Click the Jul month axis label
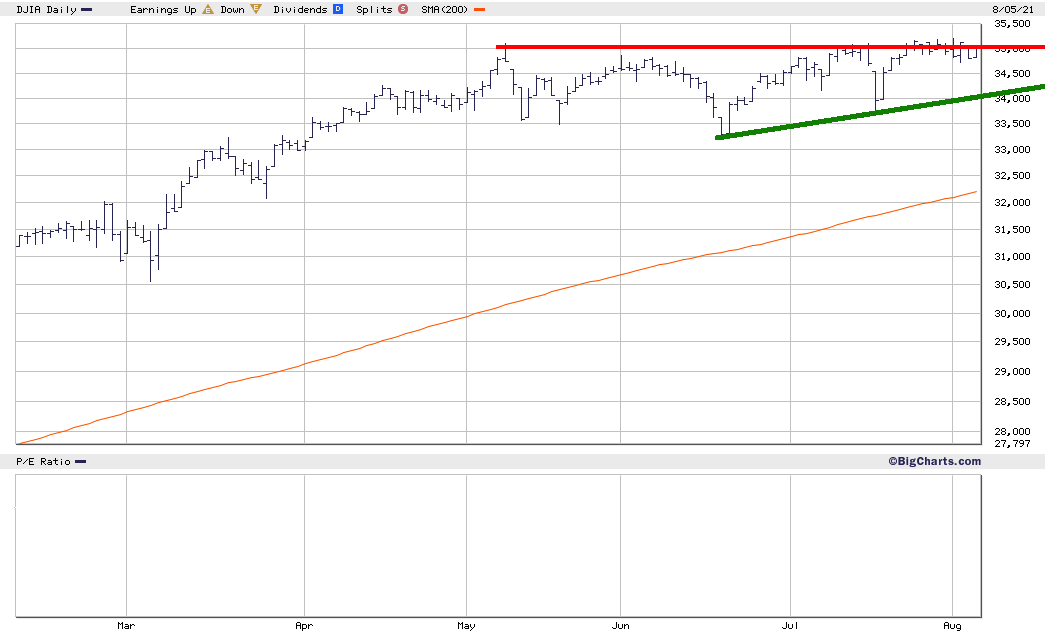Viewport: 1045px width, 635px height. [x=790, y=626]
